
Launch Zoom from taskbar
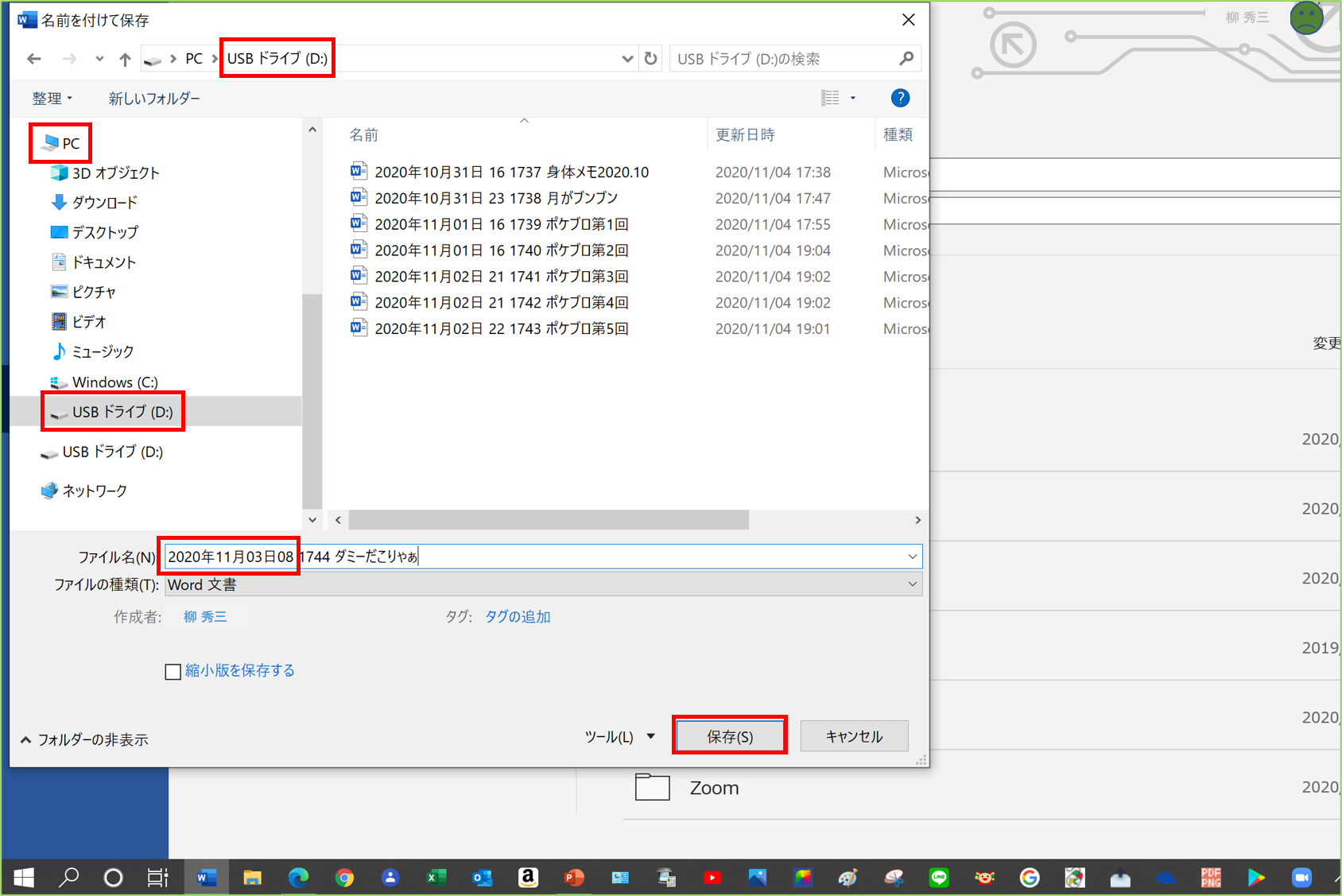[1301, 878]
